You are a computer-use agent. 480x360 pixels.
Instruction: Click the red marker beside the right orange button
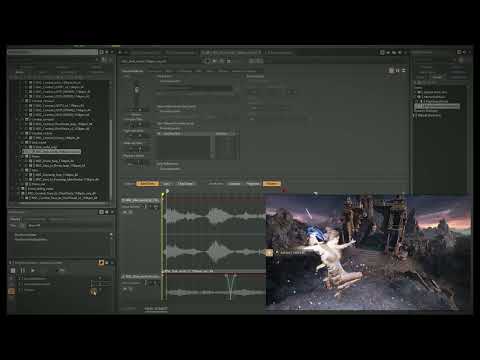click(285, 190)
